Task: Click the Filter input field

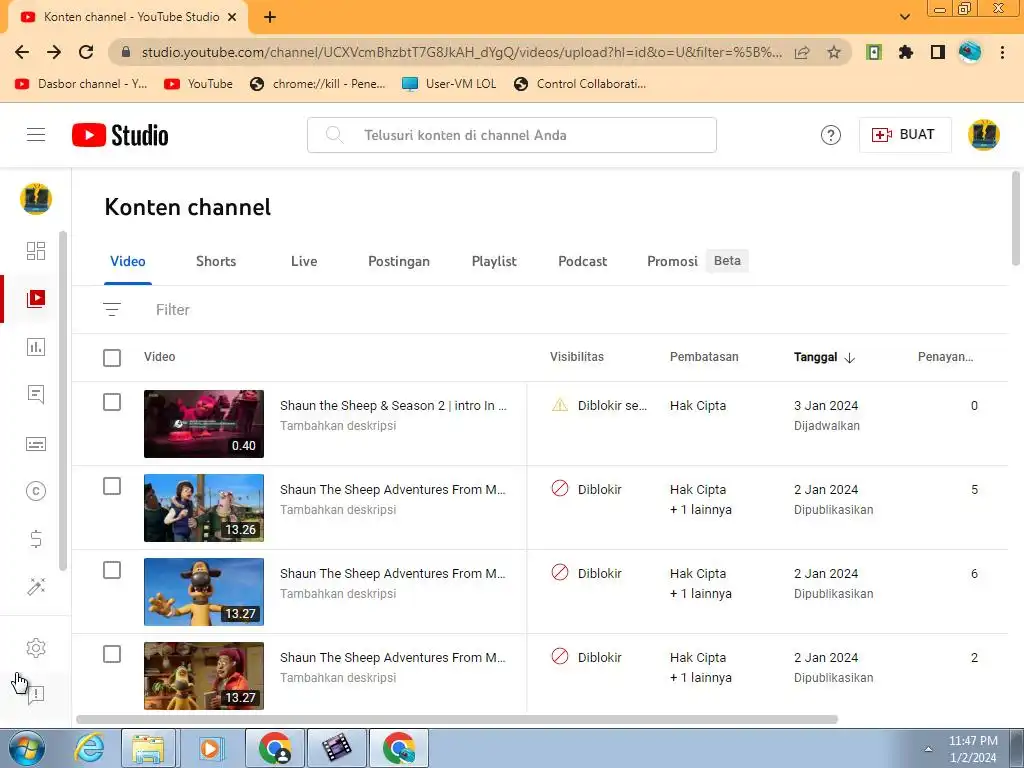Action: pyautogui.click(x=172, y=310)
